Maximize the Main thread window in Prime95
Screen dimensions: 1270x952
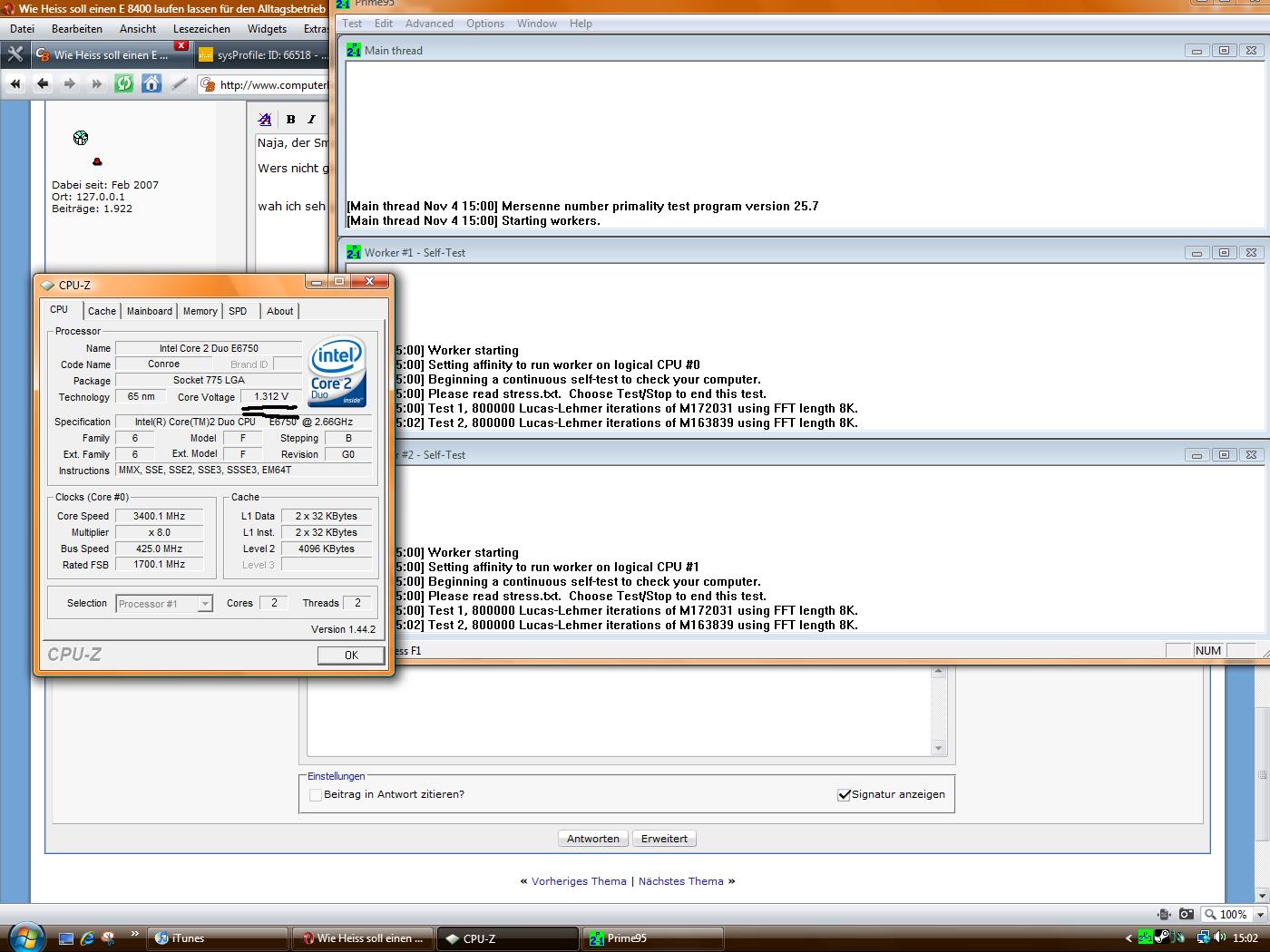click(x=1224, y=51)
